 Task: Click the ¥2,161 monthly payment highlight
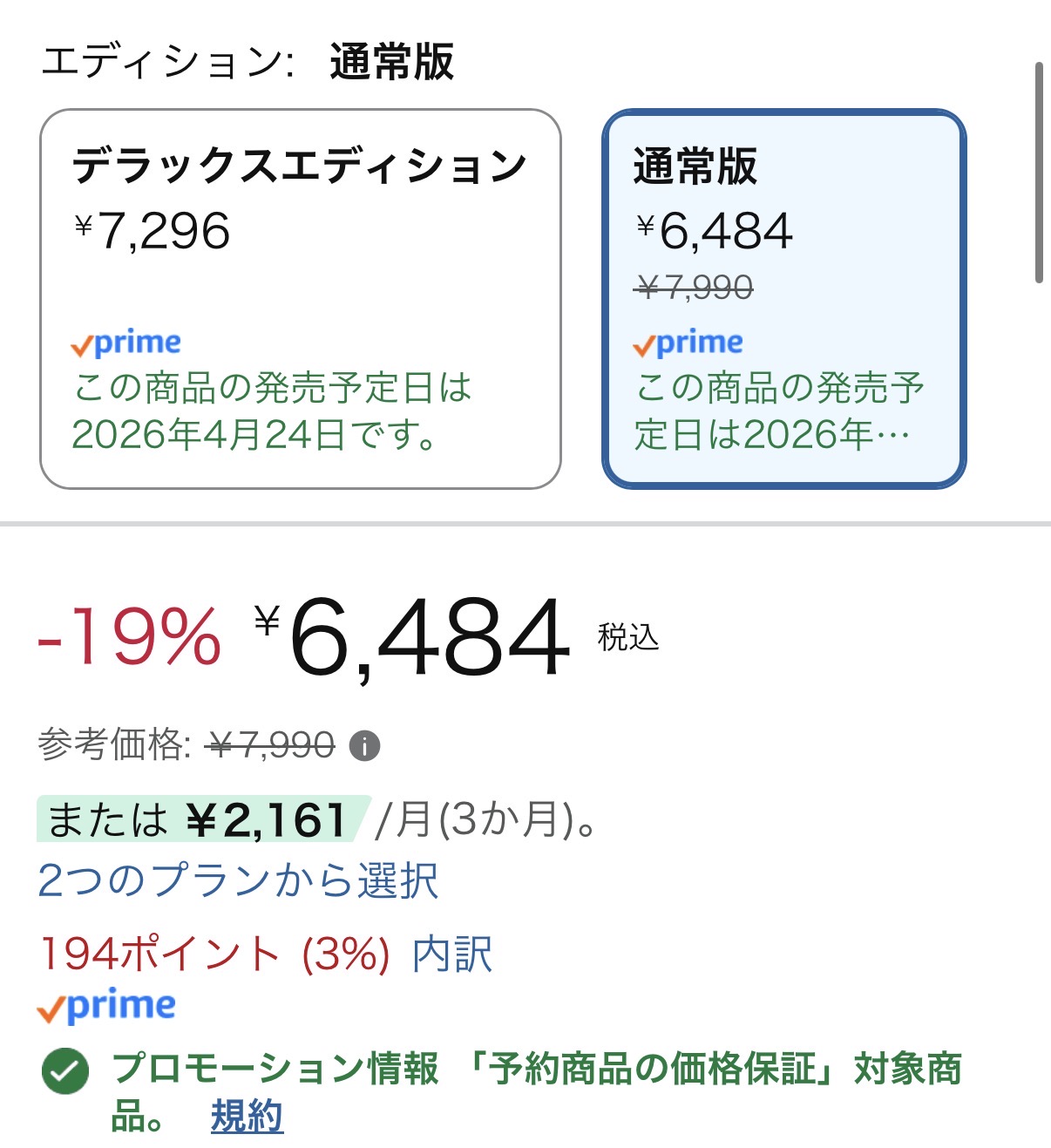tap(202, 819)
